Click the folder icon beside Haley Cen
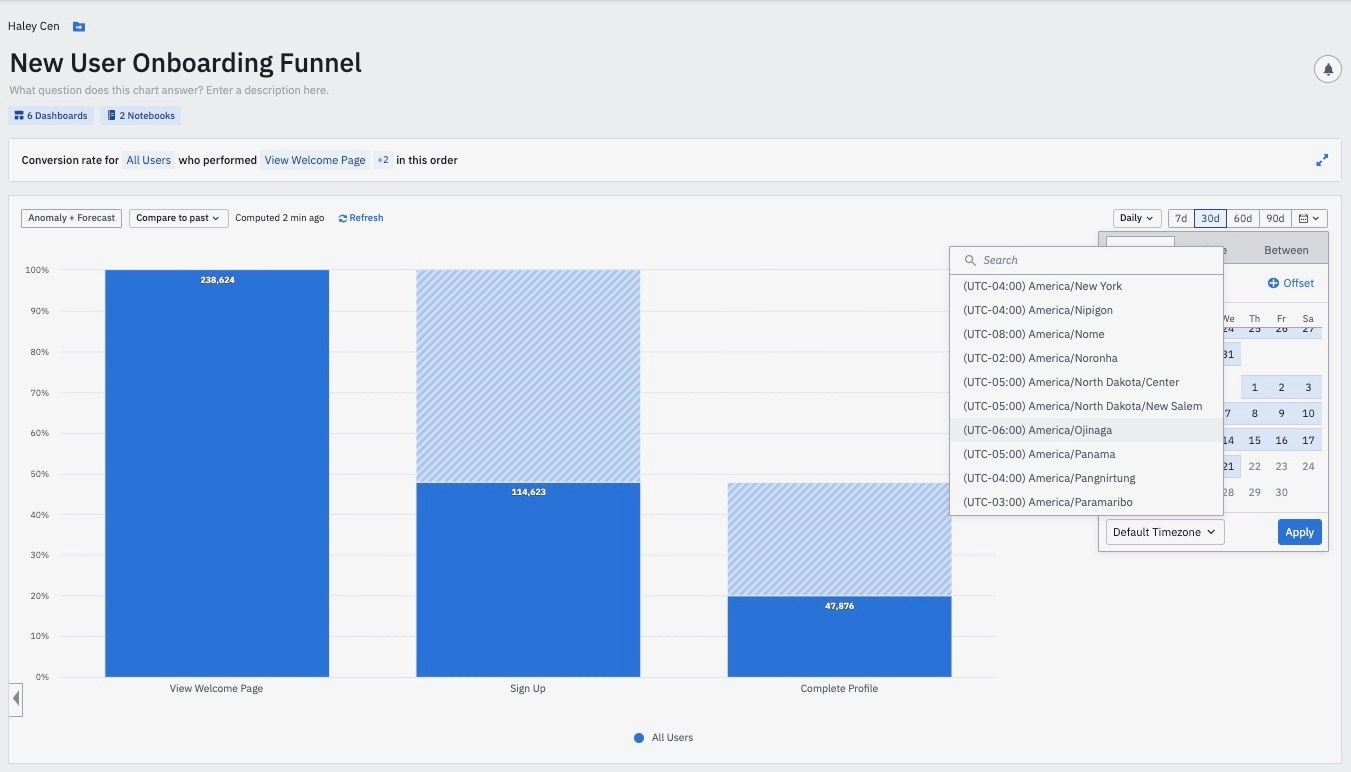 point(79,27)
